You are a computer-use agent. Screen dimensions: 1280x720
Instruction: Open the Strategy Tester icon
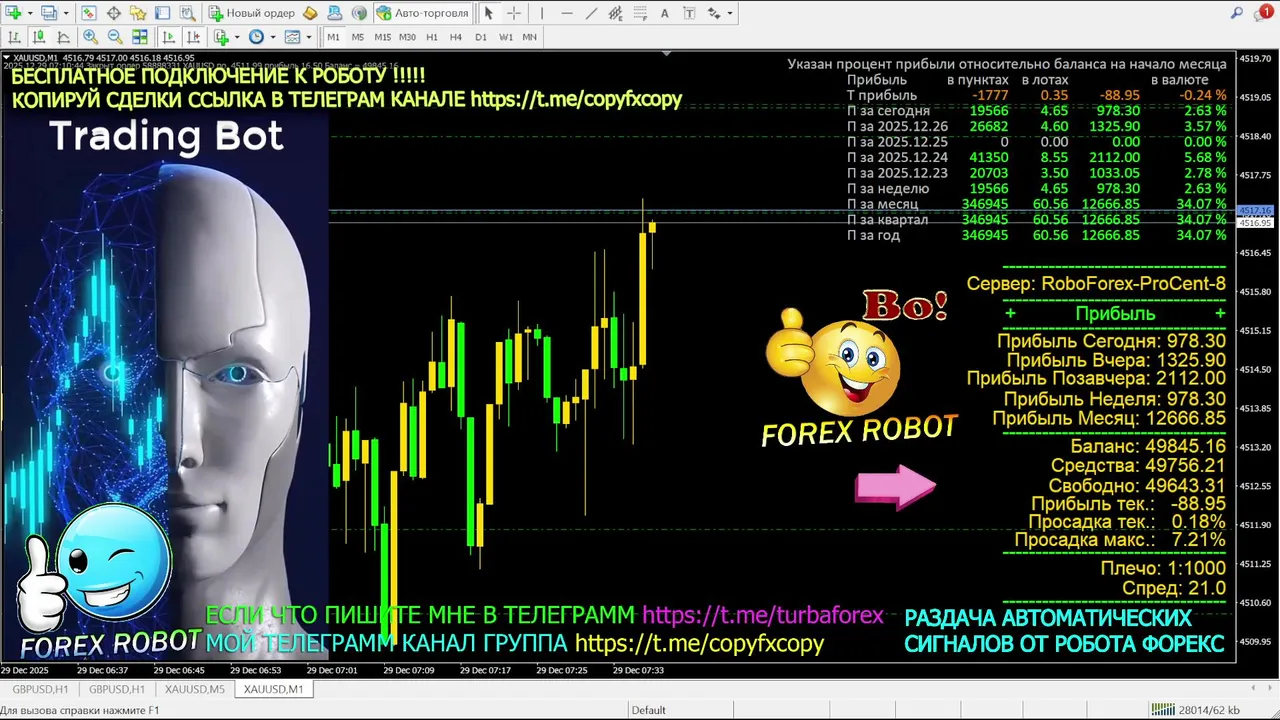[x=186, y=13]
